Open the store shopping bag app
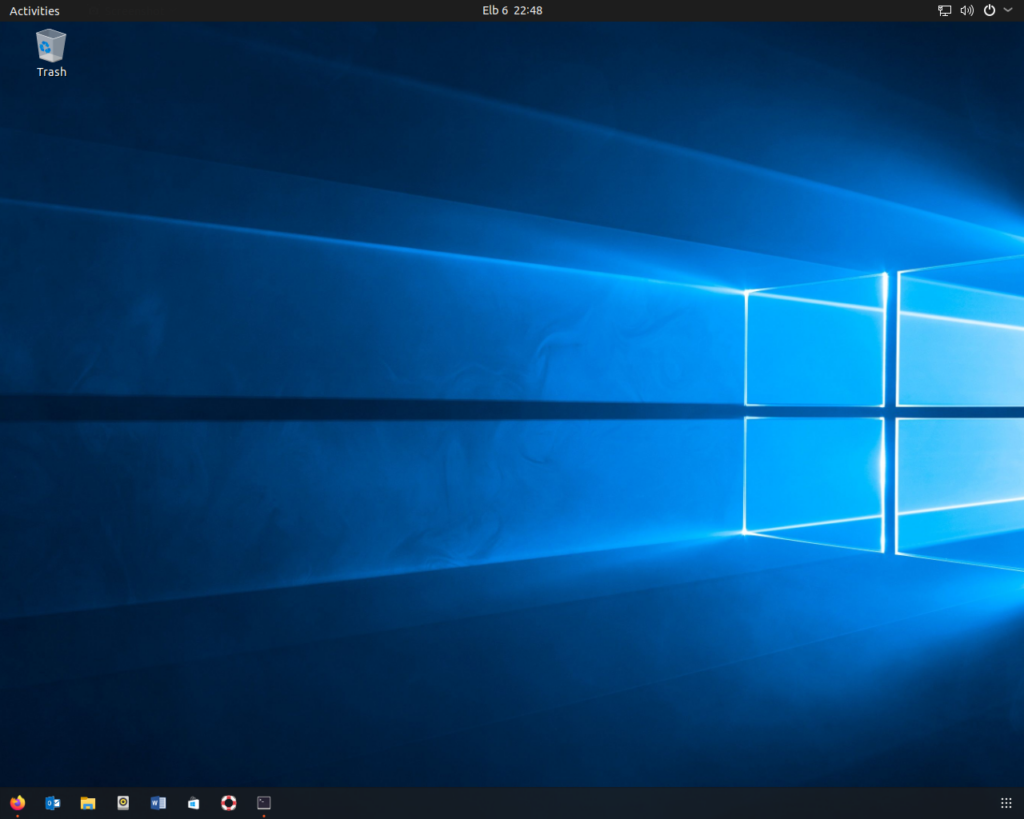This screenshot has height=819, width=1024. [193, 803]
